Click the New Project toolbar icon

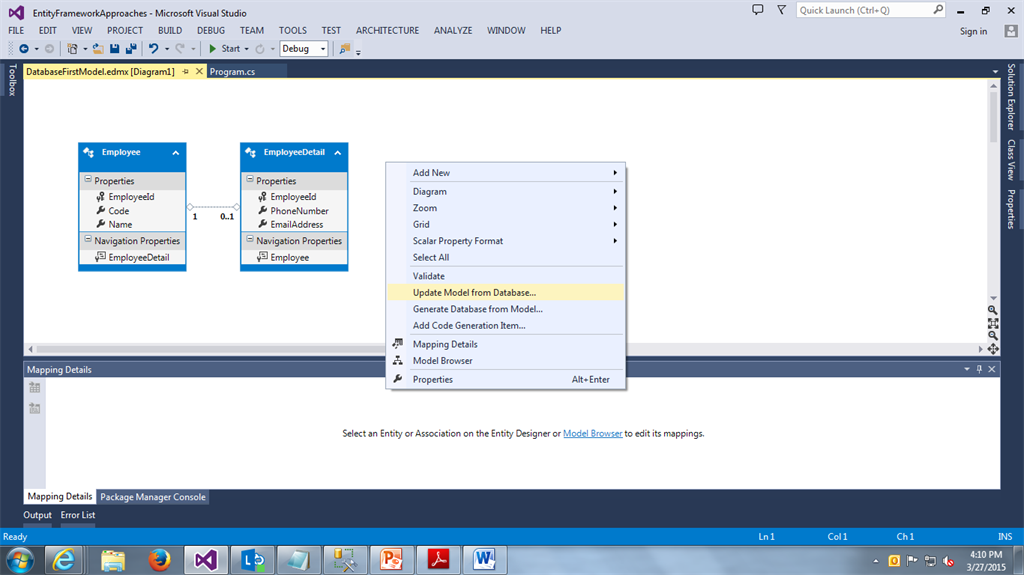[72, 49]
